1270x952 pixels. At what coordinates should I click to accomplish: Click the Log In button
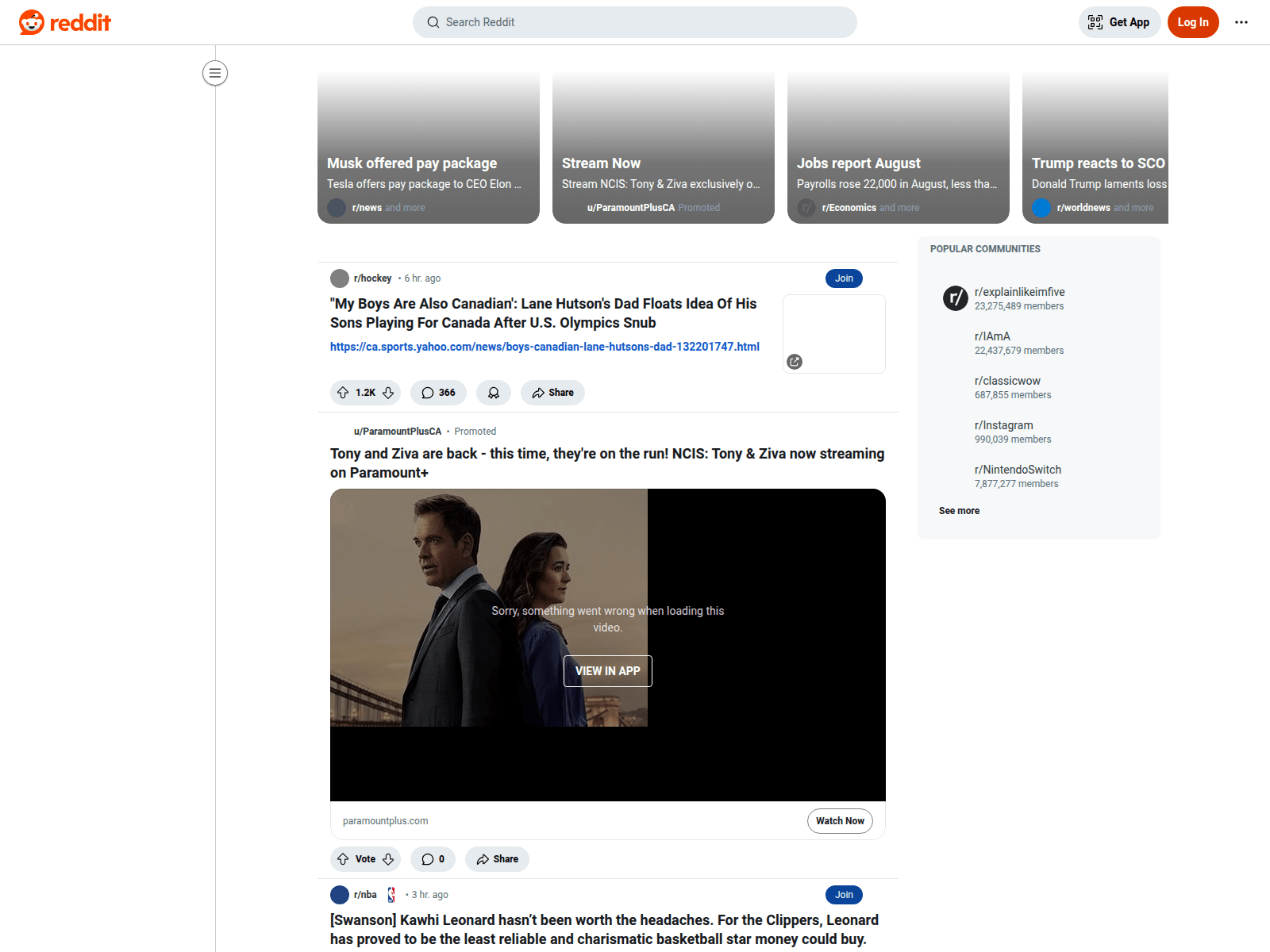click(x=1193, y=22)
